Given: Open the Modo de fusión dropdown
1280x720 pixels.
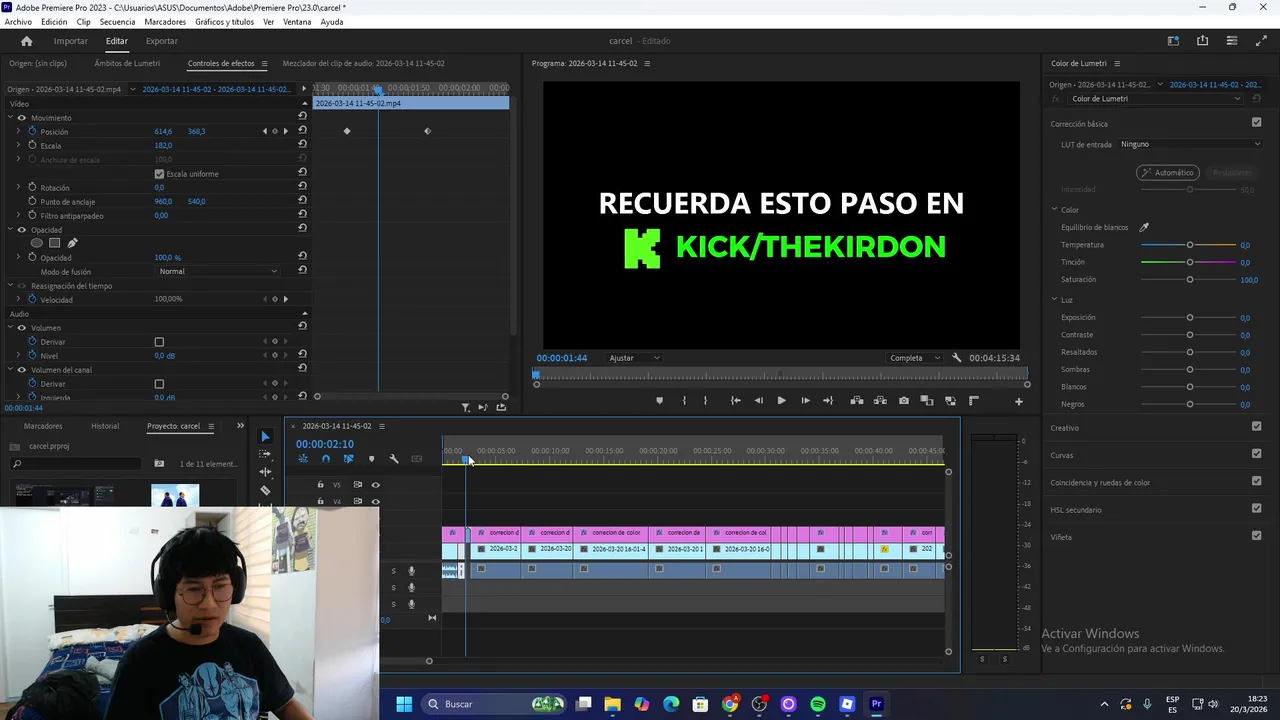Looking at the screenshot, I should pyautogui.click(x=218, y=271).
